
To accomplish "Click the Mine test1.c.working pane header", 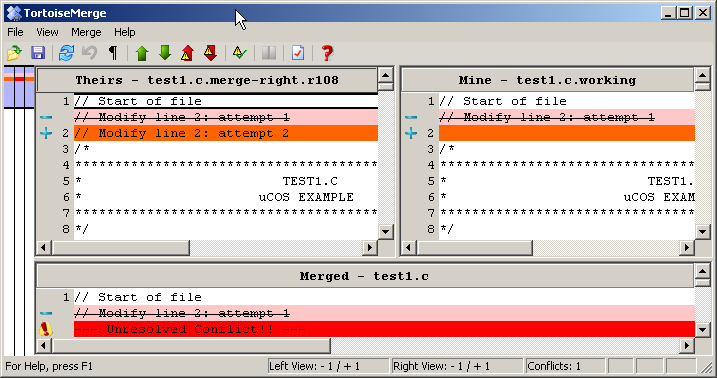I will (547, 80).
